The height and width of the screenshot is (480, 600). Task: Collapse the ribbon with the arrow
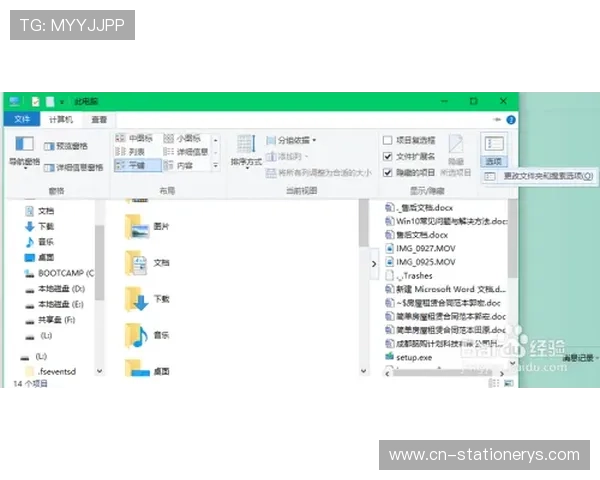tap(497, 120)
